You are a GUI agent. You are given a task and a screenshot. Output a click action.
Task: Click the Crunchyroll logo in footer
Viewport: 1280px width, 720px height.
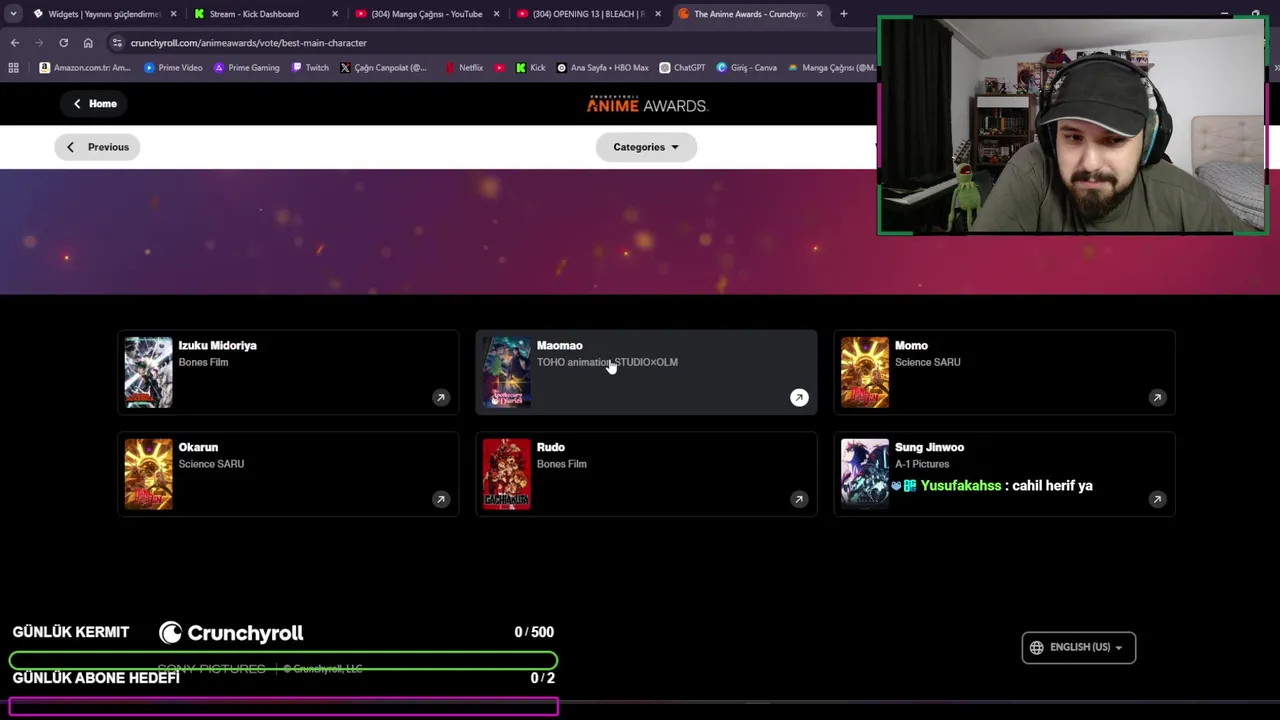[x=231, y=633]
